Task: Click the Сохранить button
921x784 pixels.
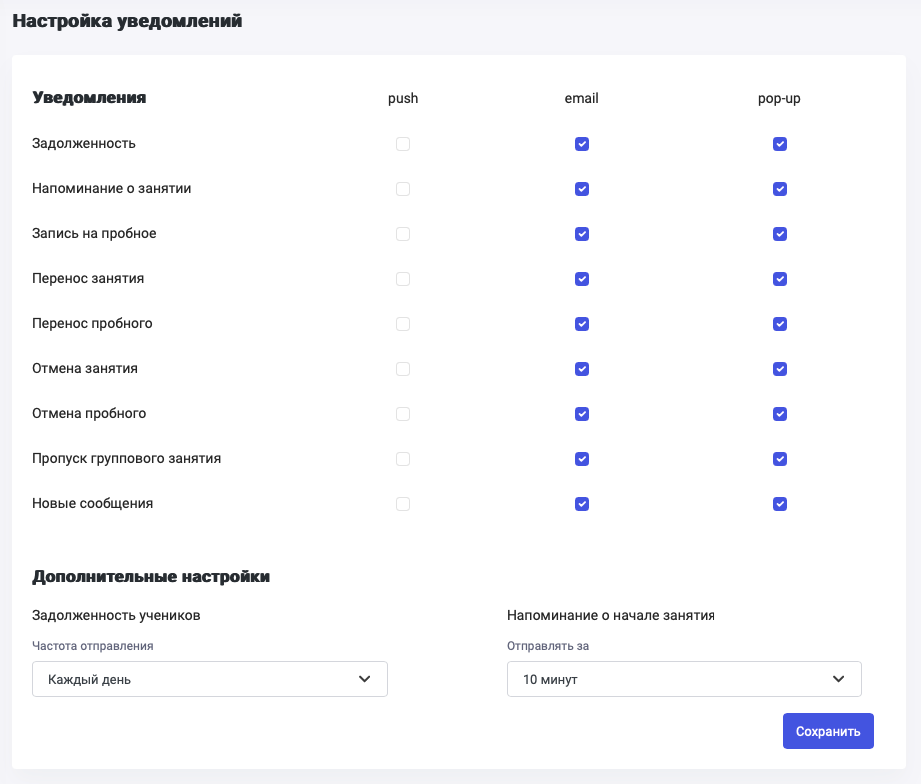Action: (x=828, y=731)
